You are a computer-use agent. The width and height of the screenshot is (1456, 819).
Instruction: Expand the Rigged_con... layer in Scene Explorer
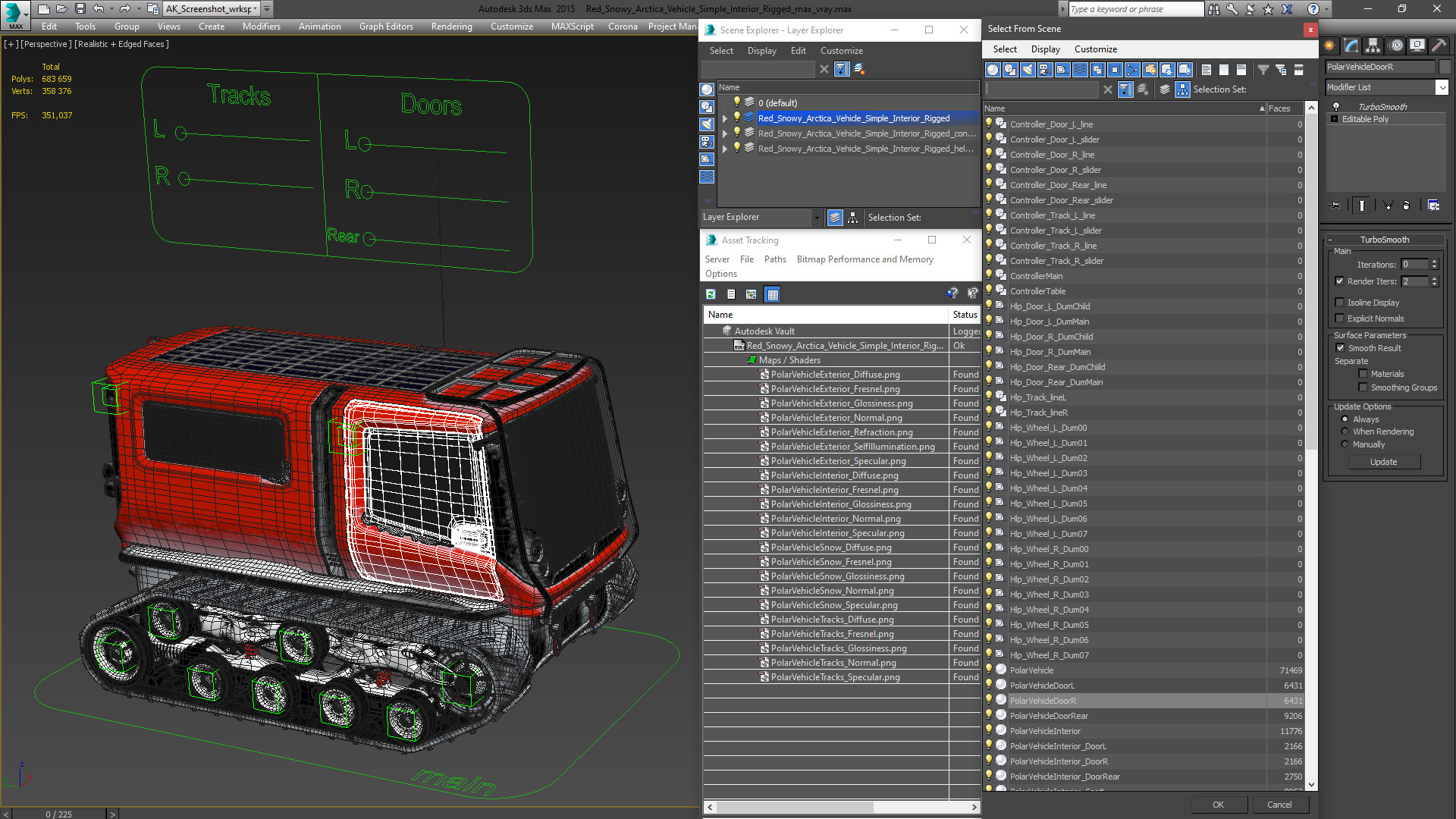tap(725, 133)
